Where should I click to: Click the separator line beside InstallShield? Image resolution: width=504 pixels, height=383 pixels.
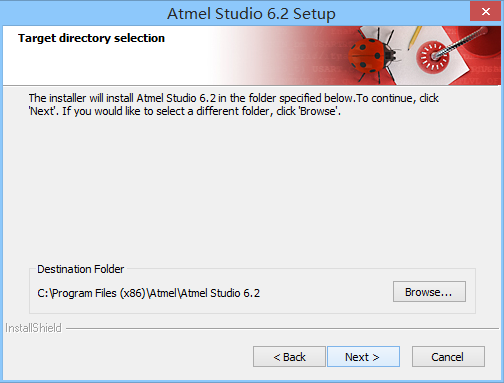(282, 328)
